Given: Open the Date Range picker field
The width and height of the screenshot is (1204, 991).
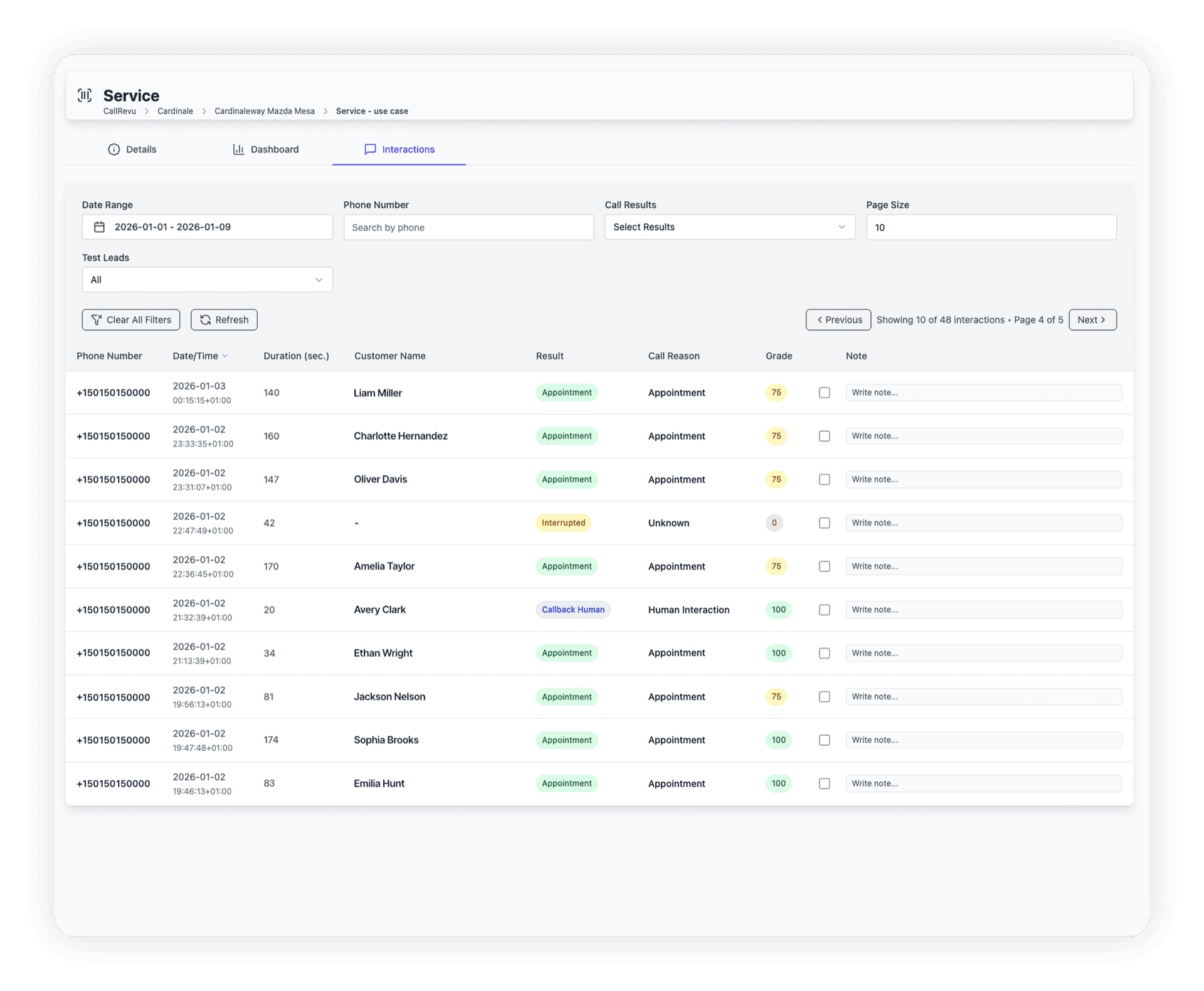Looking at the screenshot, I should tap(207, 227).
